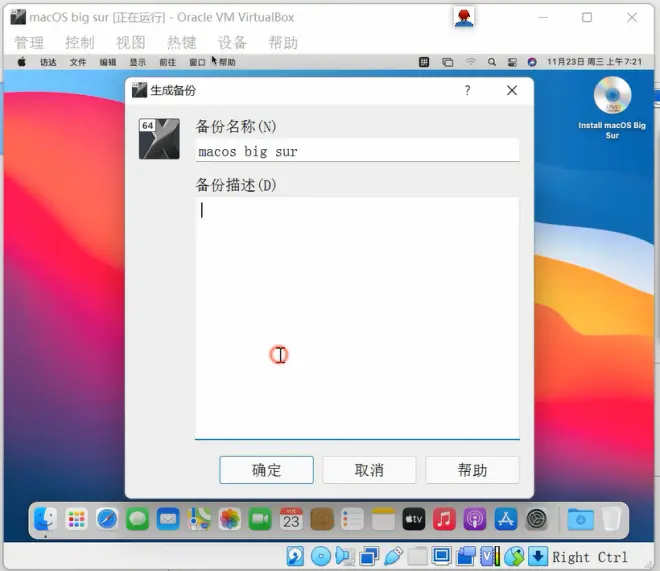The image size is (660, 571).
Task: Click the Apple logo in macOS menu bar
Action: pyautogui.click(x=21, y=62)
